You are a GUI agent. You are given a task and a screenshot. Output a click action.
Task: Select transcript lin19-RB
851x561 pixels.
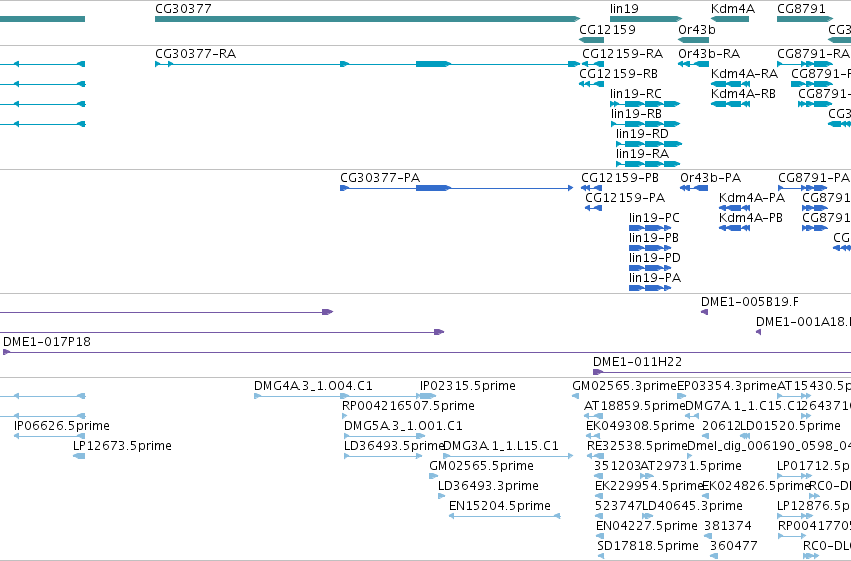[x=636, y=113]
